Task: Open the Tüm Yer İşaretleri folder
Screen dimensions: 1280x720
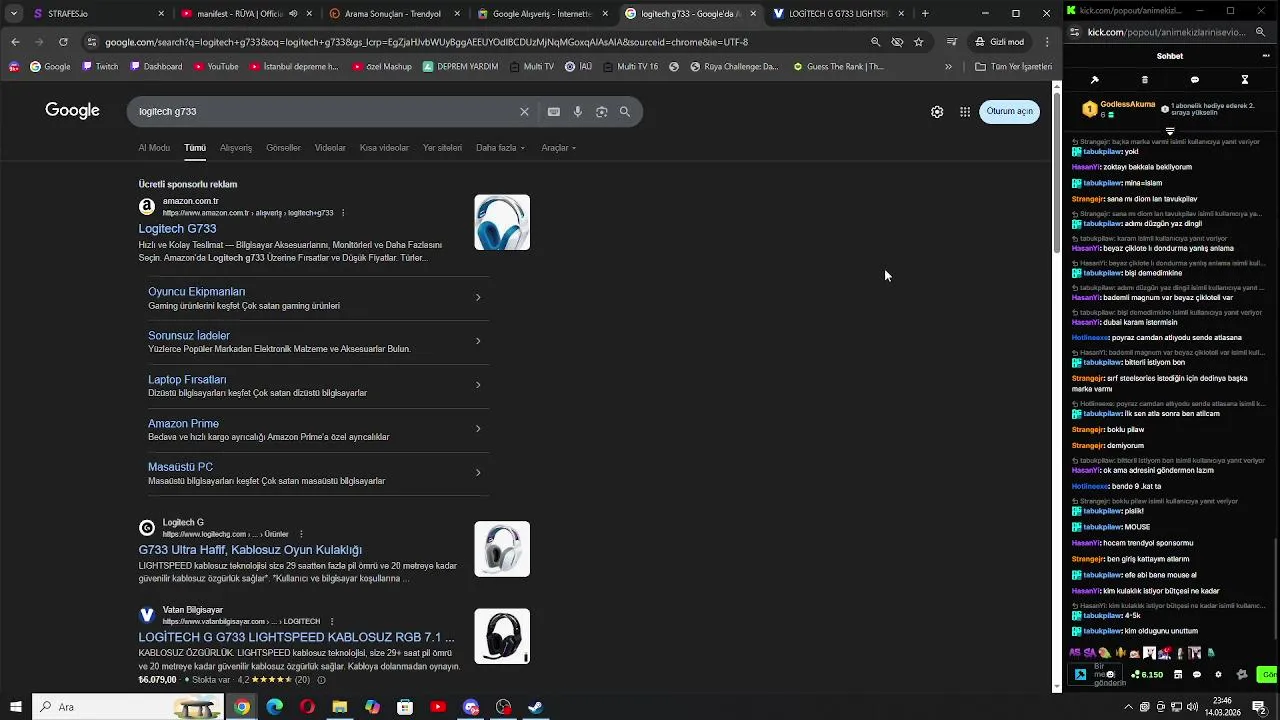Action: [x=1013, y=67]
